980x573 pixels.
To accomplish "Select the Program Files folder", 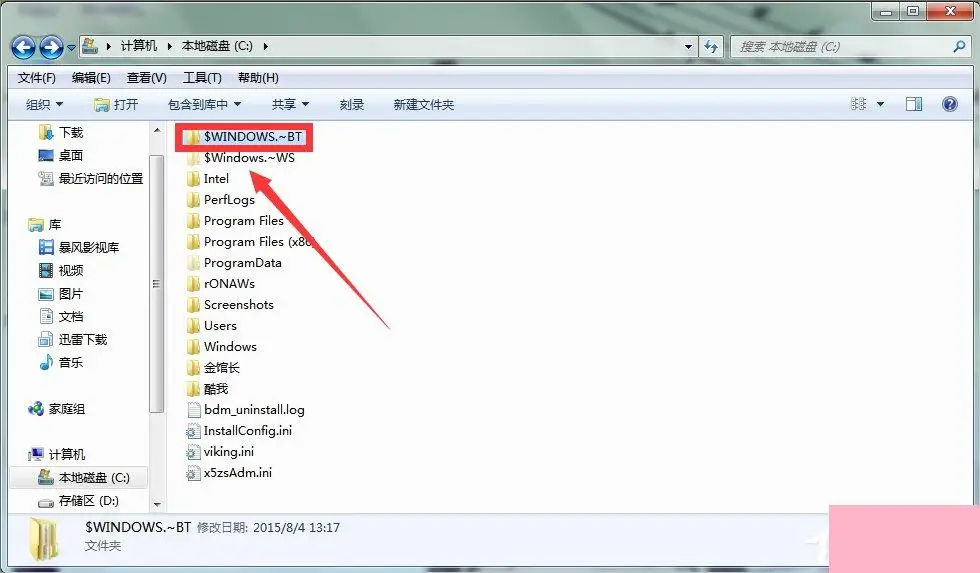I will [x=235, y=221].
